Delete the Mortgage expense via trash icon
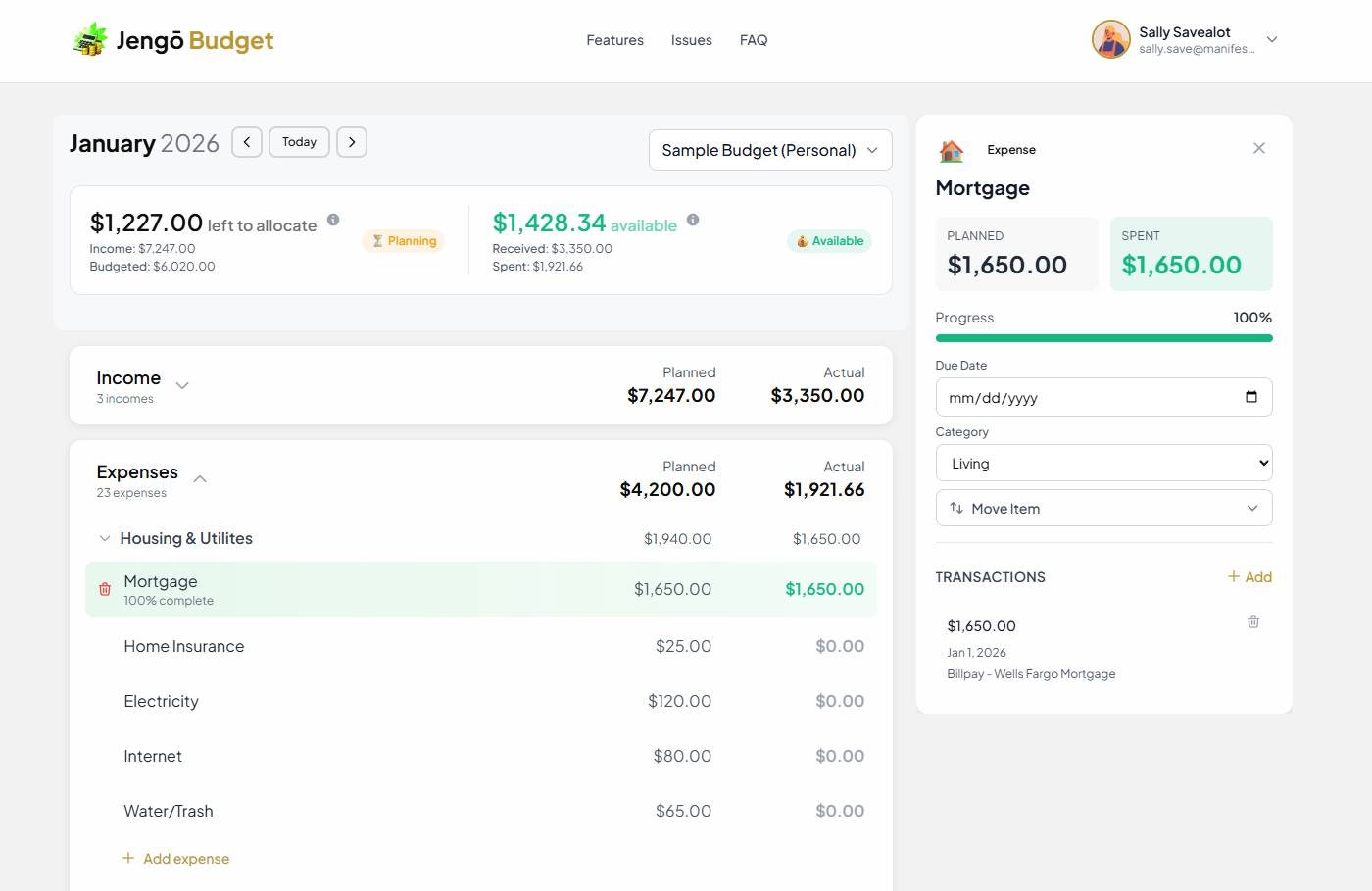This screenshot has height=891, width=1372. [x=105, y=589]
